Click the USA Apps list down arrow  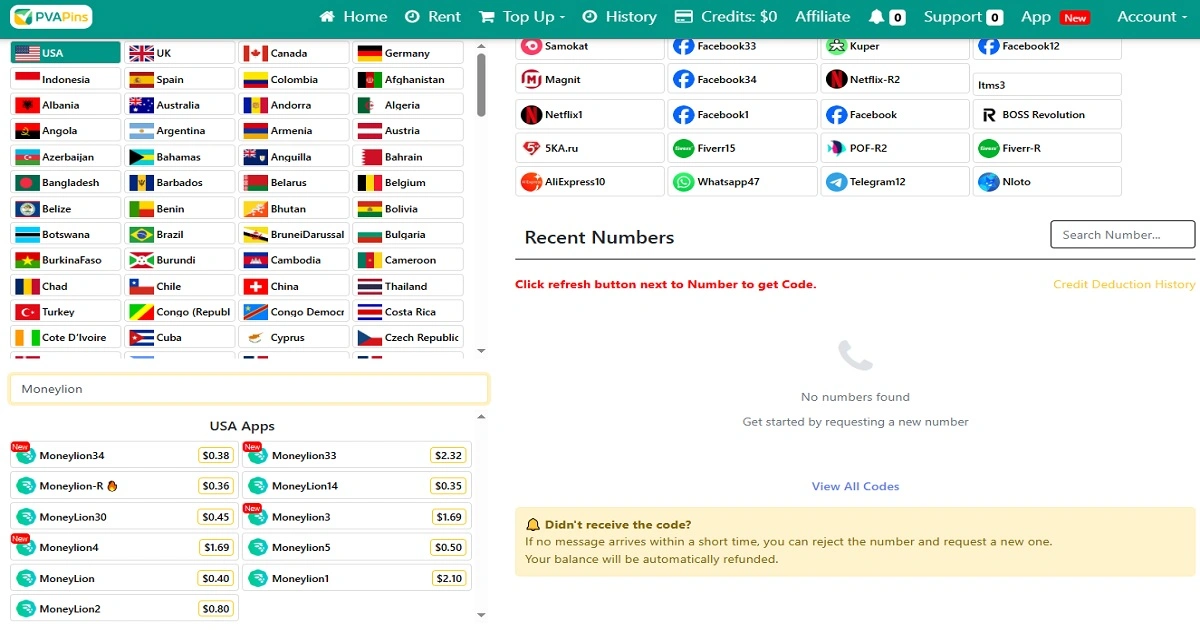coord(481,614)
